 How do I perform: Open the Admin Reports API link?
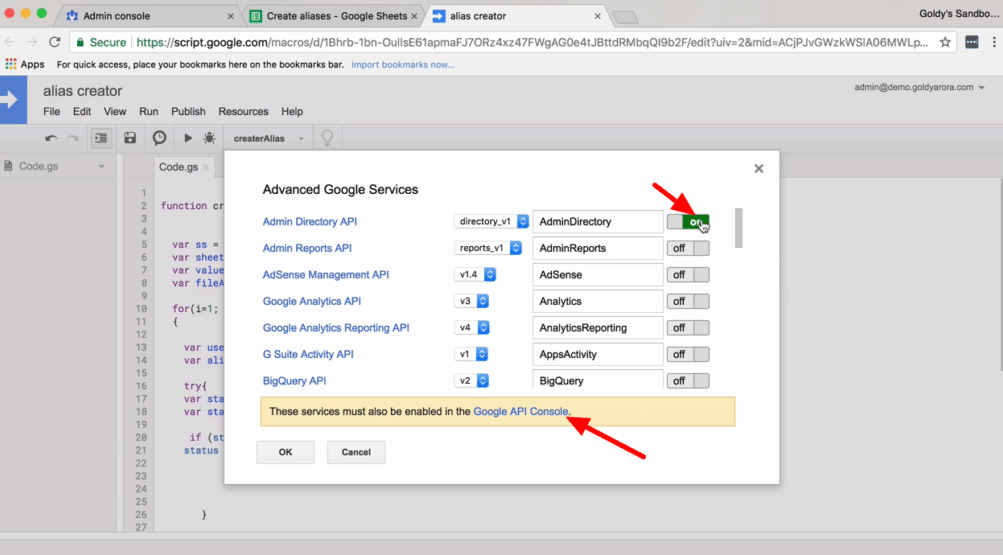coord(307,248)
